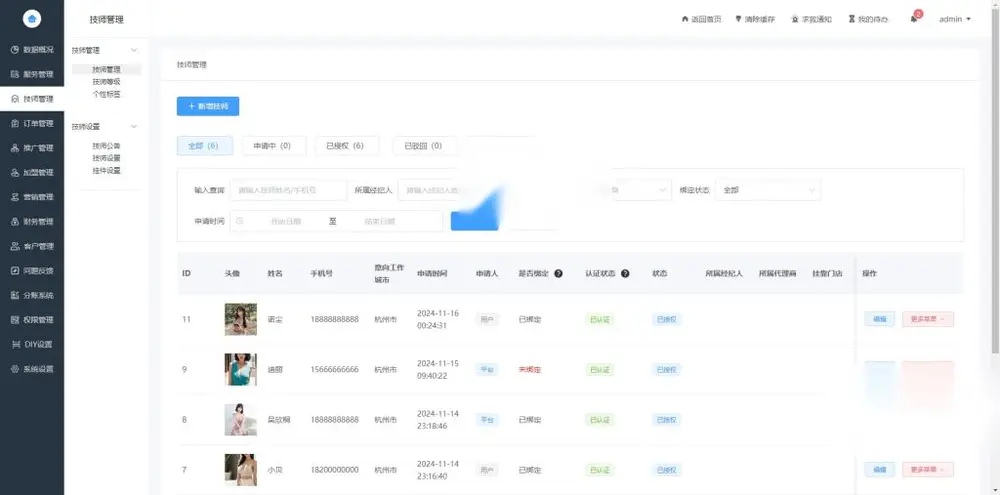This screenshot has width=1000, height=495.
Task: Open 营销管理 in the sidebar
Action: tap(32, 197)
